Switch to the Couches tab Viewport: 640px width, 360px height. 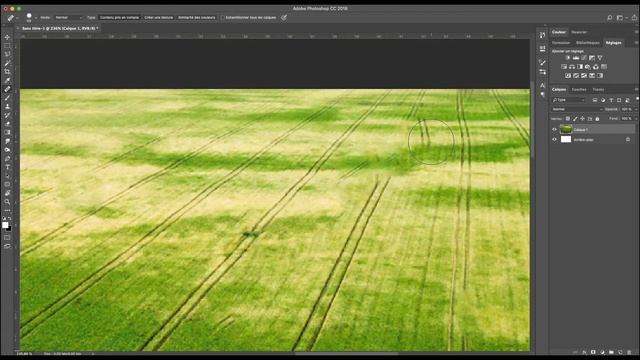[x=579, y=89]
